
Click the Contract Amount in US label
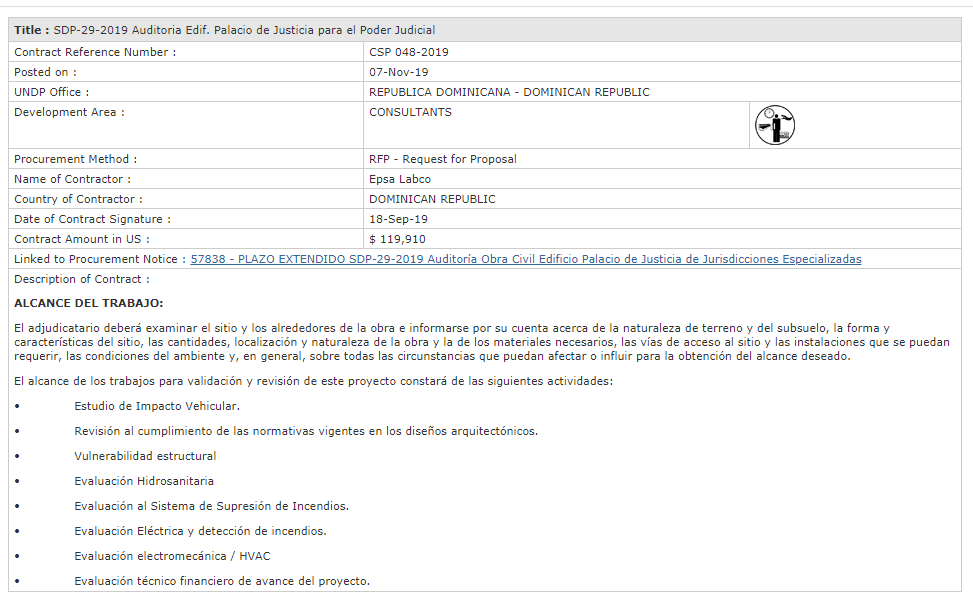(81, 239)
